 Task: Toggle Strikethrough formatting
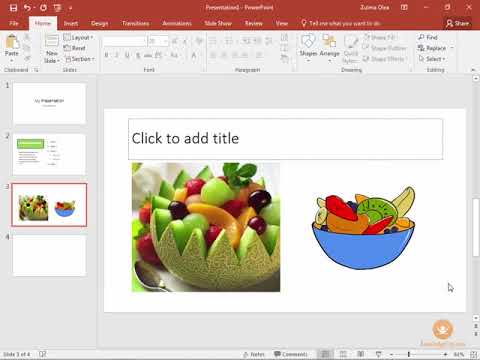[148, 56]
